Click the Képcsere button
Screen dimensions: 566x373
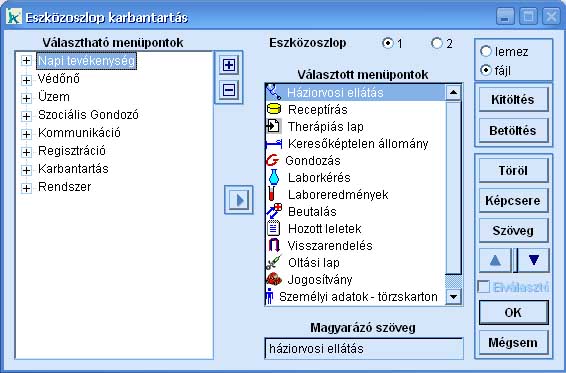point(513,200)
